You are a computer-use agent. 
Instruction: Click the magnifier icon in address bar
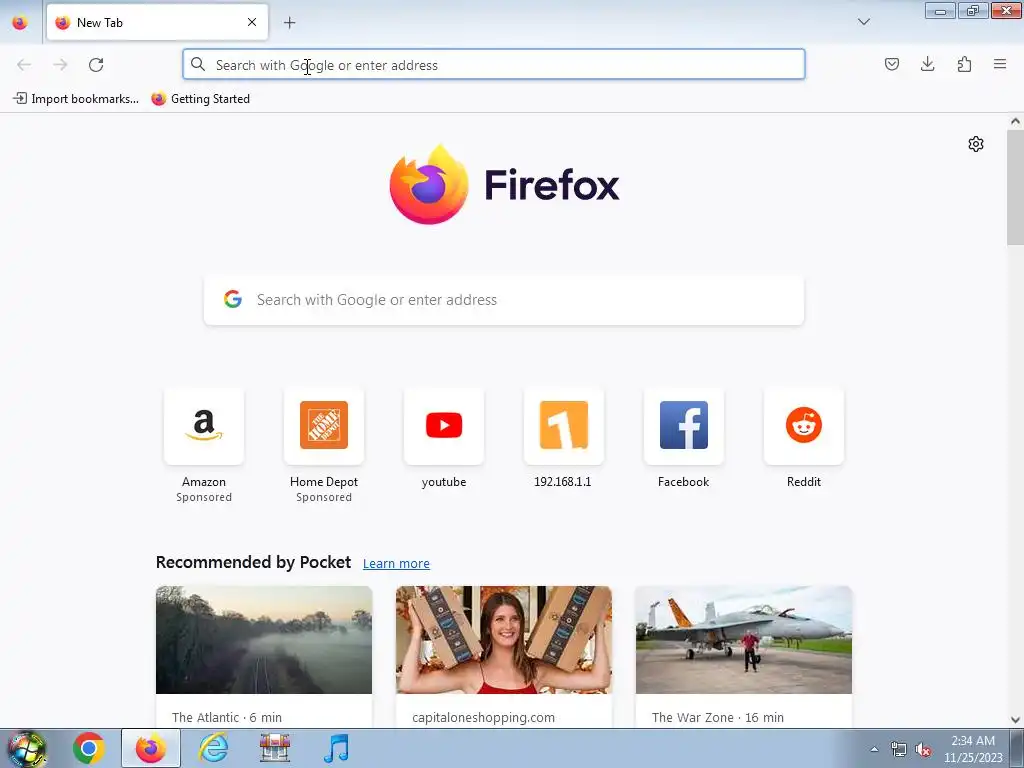(x=198, y=64)
